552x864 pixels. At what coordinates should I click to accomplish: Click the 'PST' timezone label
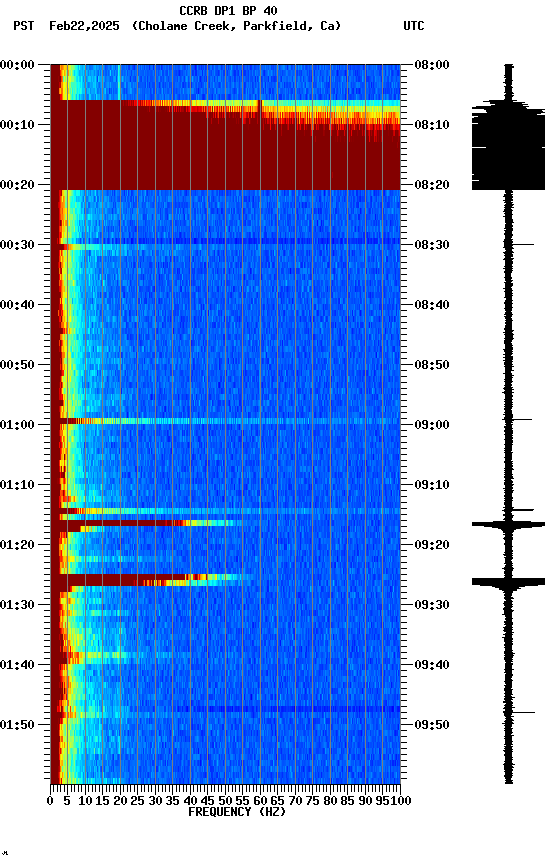point(24,26)
